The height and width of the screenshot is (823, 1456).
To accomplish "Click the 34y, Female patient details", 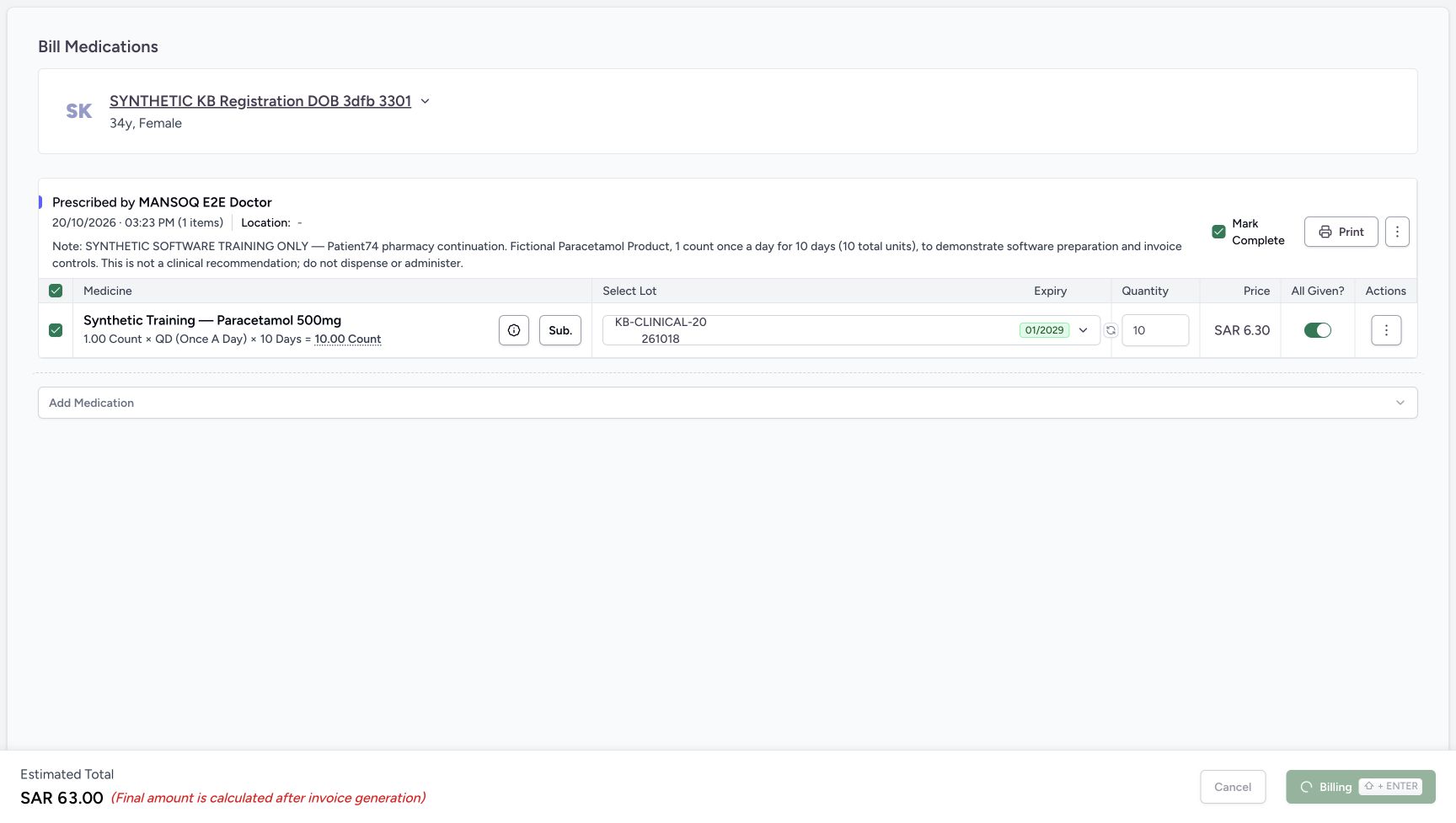I will 146,123.
